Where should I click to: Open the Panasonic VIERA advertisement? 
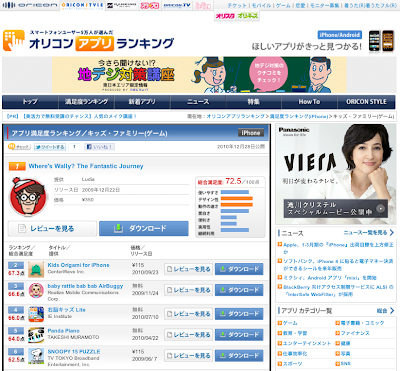click(335, 174)
